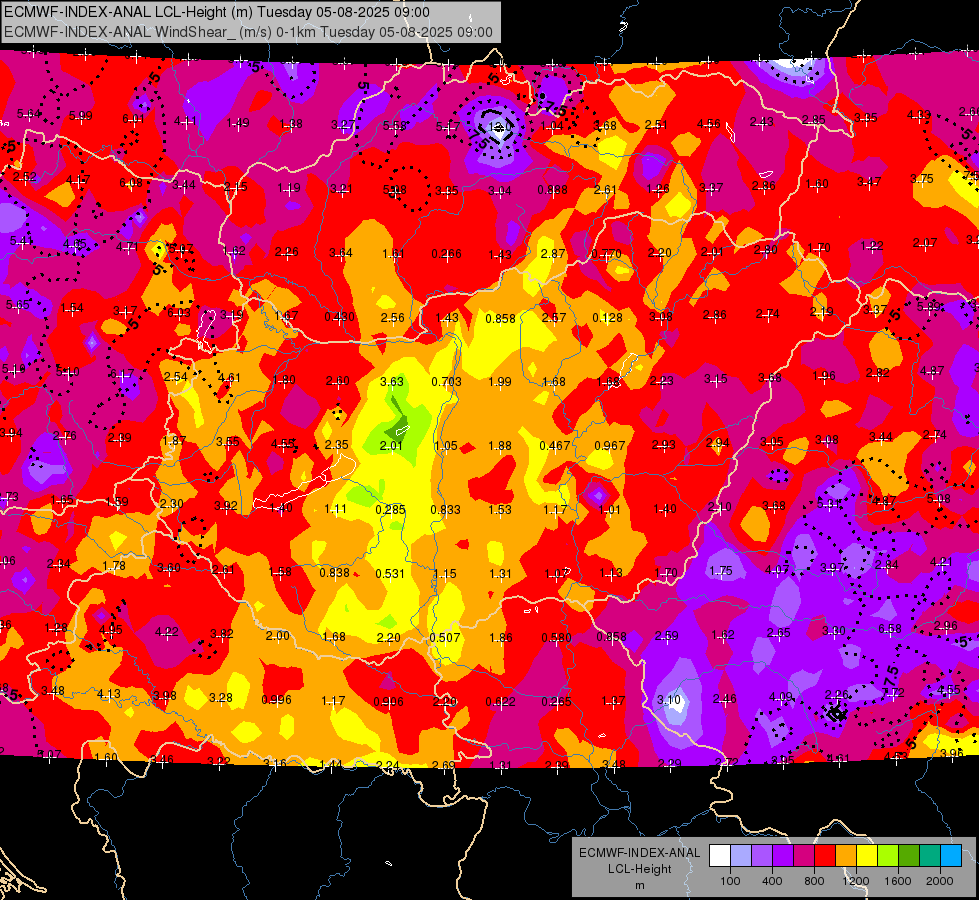This screenshot has width=979, height=900.
Task: Click wind shear value '0.703'
Action: pyautogui.click(x=446, y=381)
